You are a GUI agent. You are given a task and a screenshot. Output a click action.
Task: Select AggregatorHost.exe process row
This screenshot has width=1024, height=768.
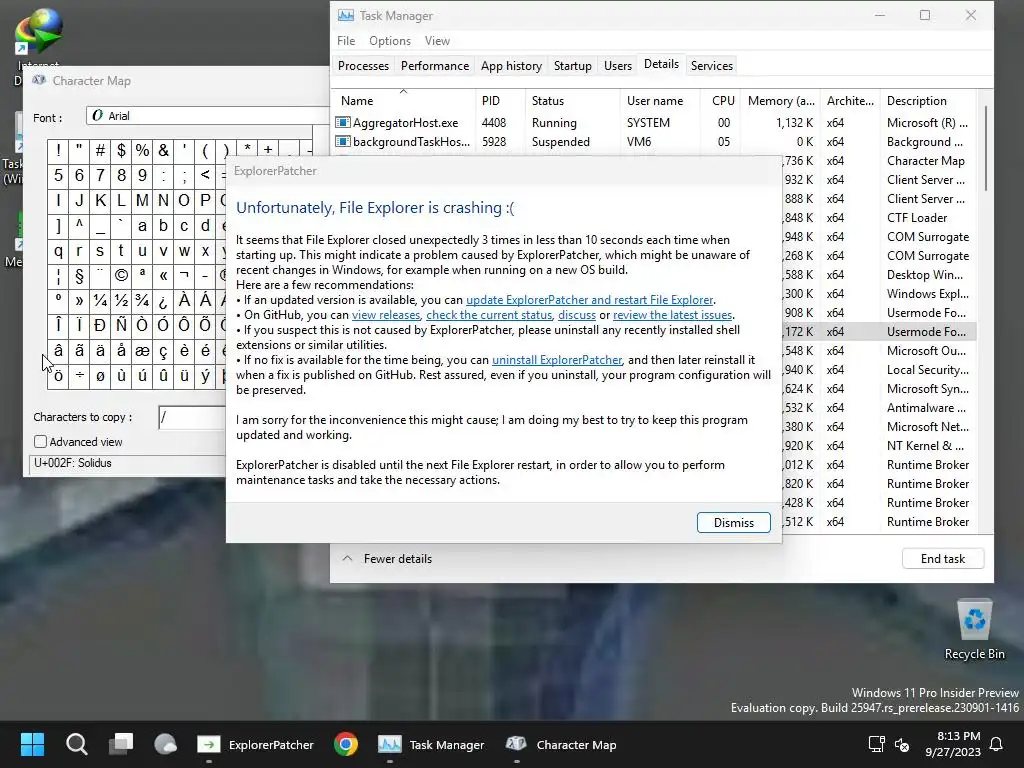(654, 123)
